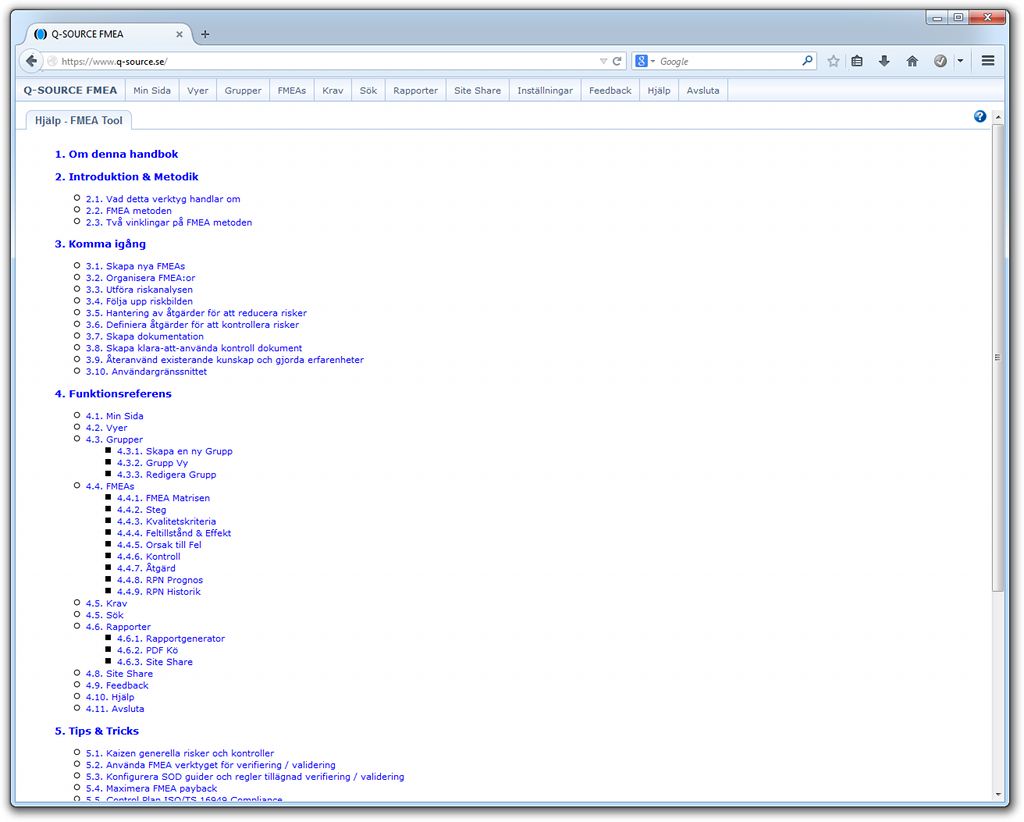Open '2. Introduktion & Metodik' heading link
1024x822 pixels.
pos(126,176)
